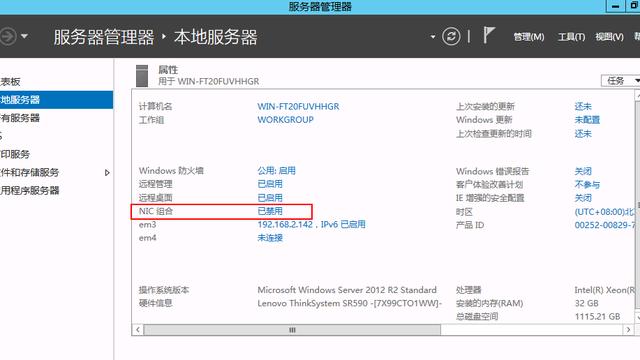Click the Lenovo ThinkSystem SR590 hardware text

click(x=349, y=303)
